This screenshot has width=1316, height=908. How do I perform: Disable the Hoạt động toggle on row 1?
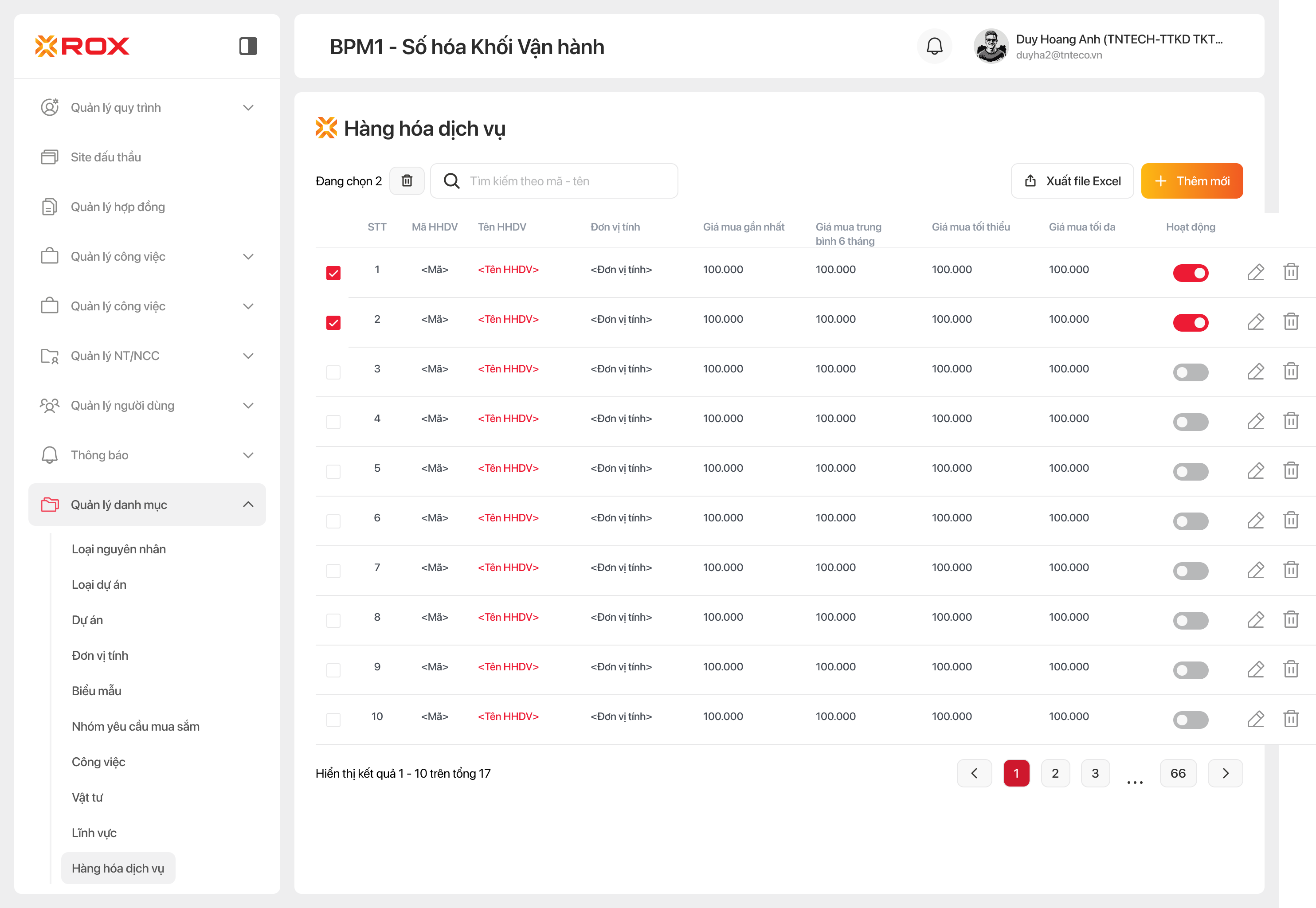(x=1190, y=273)
